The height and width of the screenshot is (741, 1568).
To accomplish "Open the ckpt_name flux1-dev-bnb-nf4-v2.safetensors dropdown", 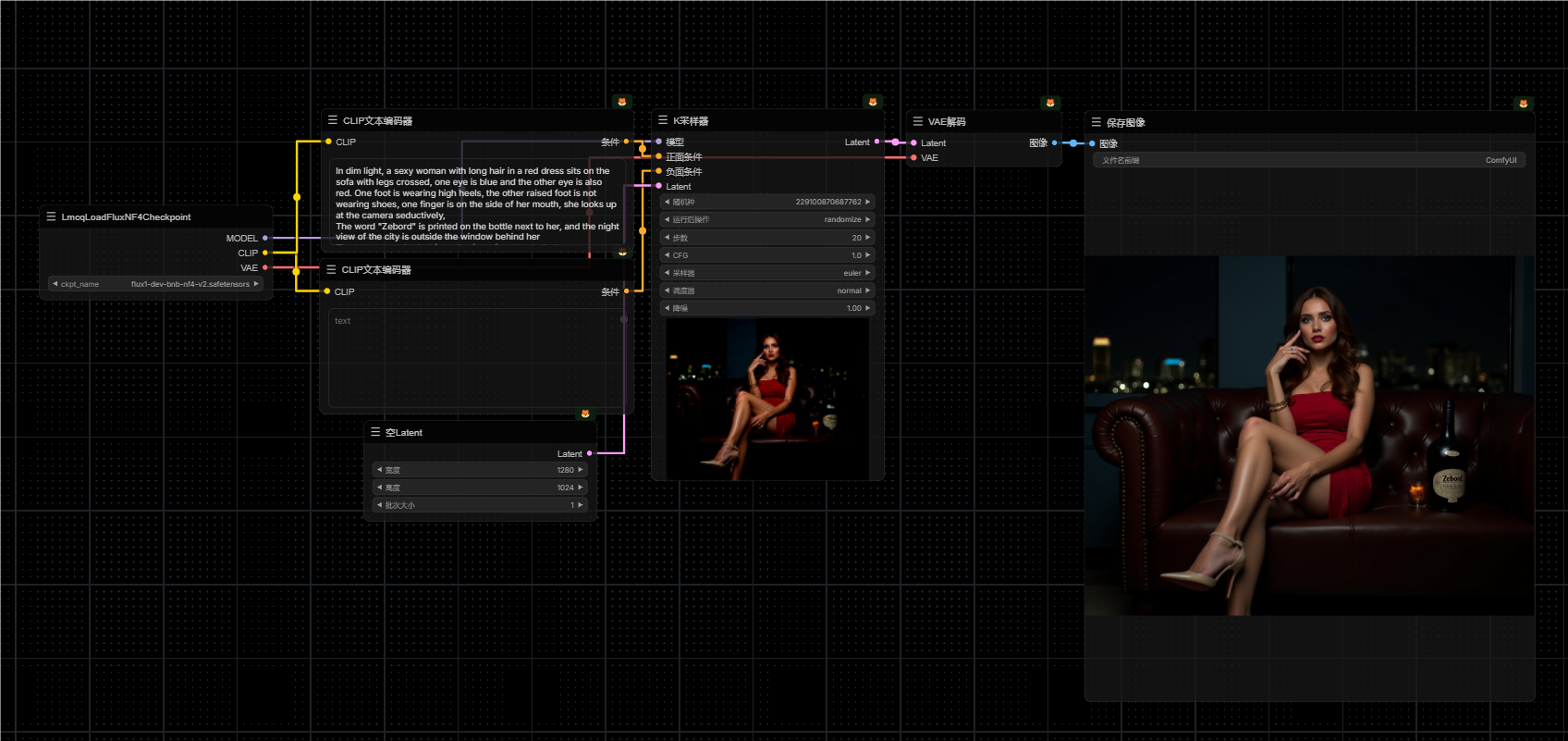I will [156, 284].
